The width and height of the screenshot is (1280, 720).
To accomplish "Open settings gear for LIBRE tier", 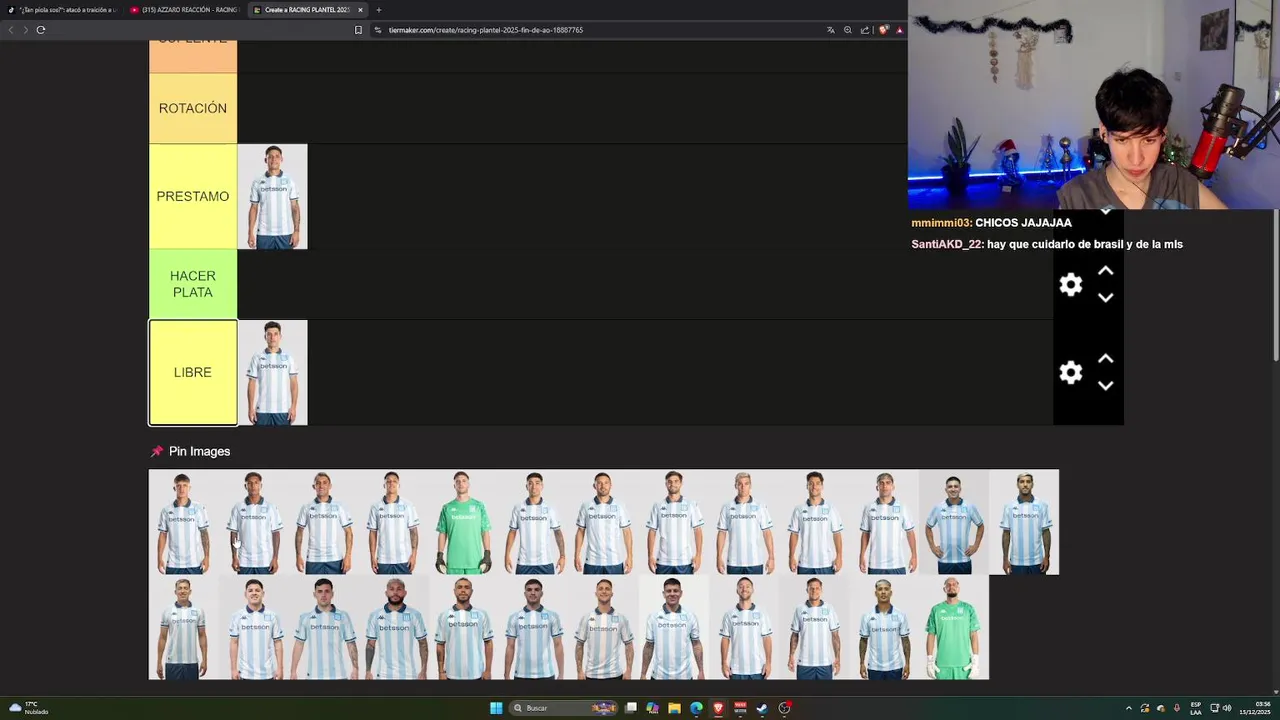I will click(1071, 373).
